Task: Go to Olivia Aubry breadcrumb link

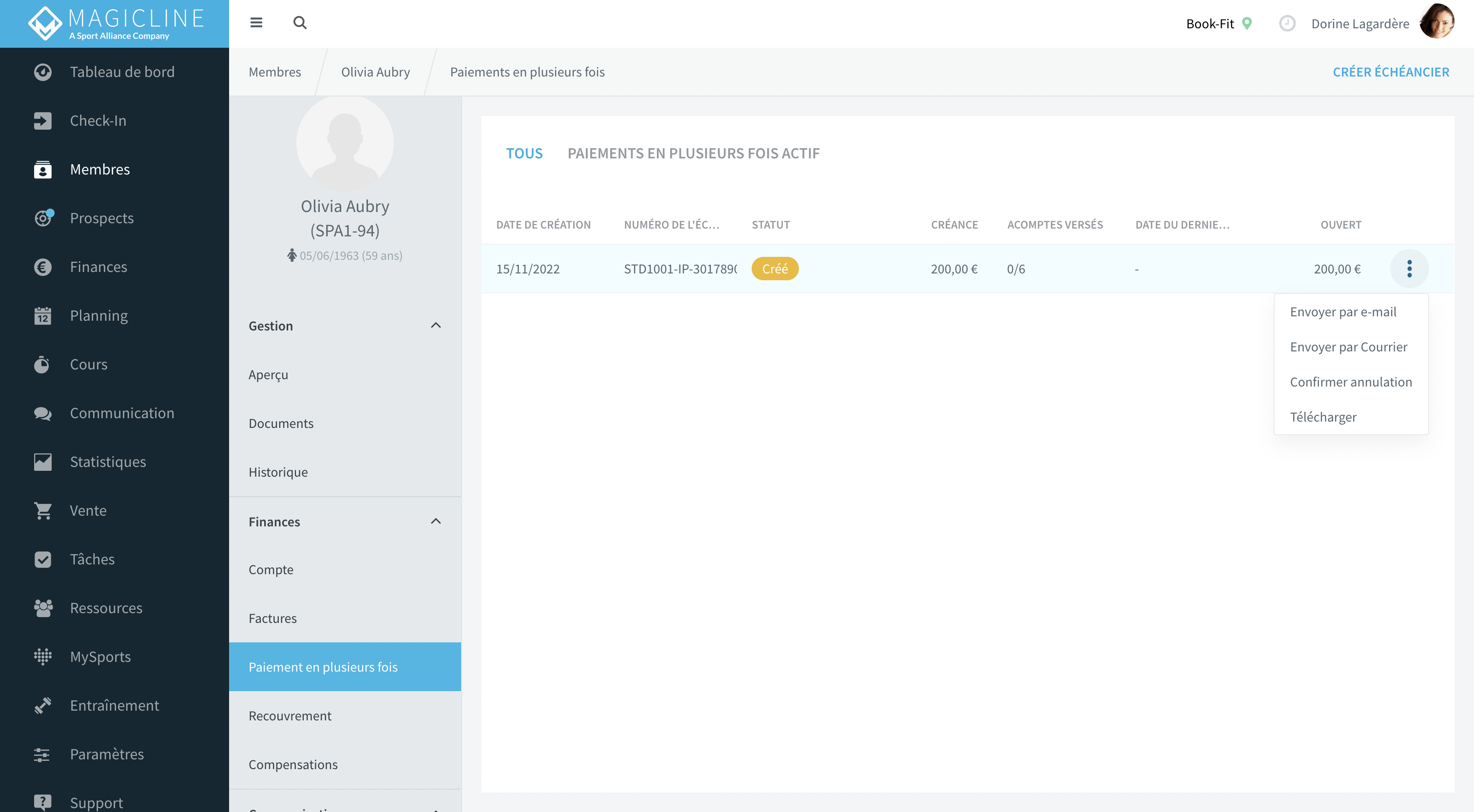Action: click(375, 72)
